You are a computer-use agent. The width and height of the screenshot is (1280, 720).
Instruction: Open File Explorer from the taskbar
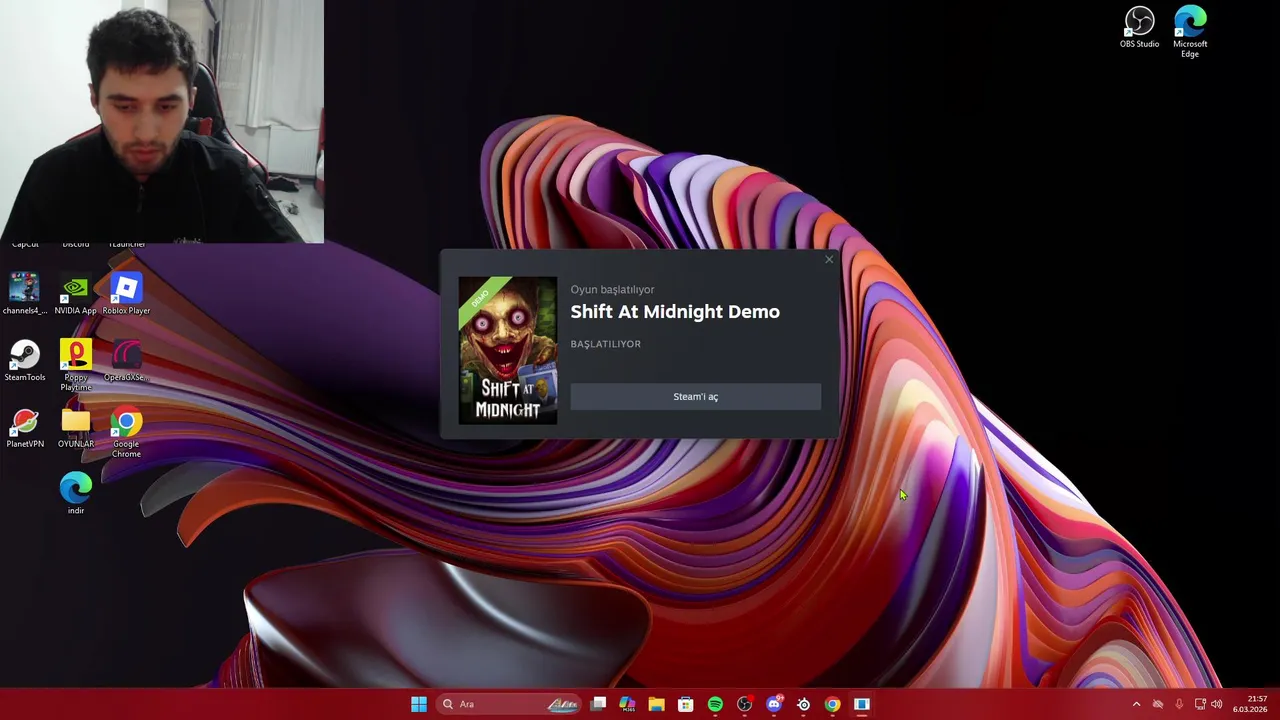656,704
